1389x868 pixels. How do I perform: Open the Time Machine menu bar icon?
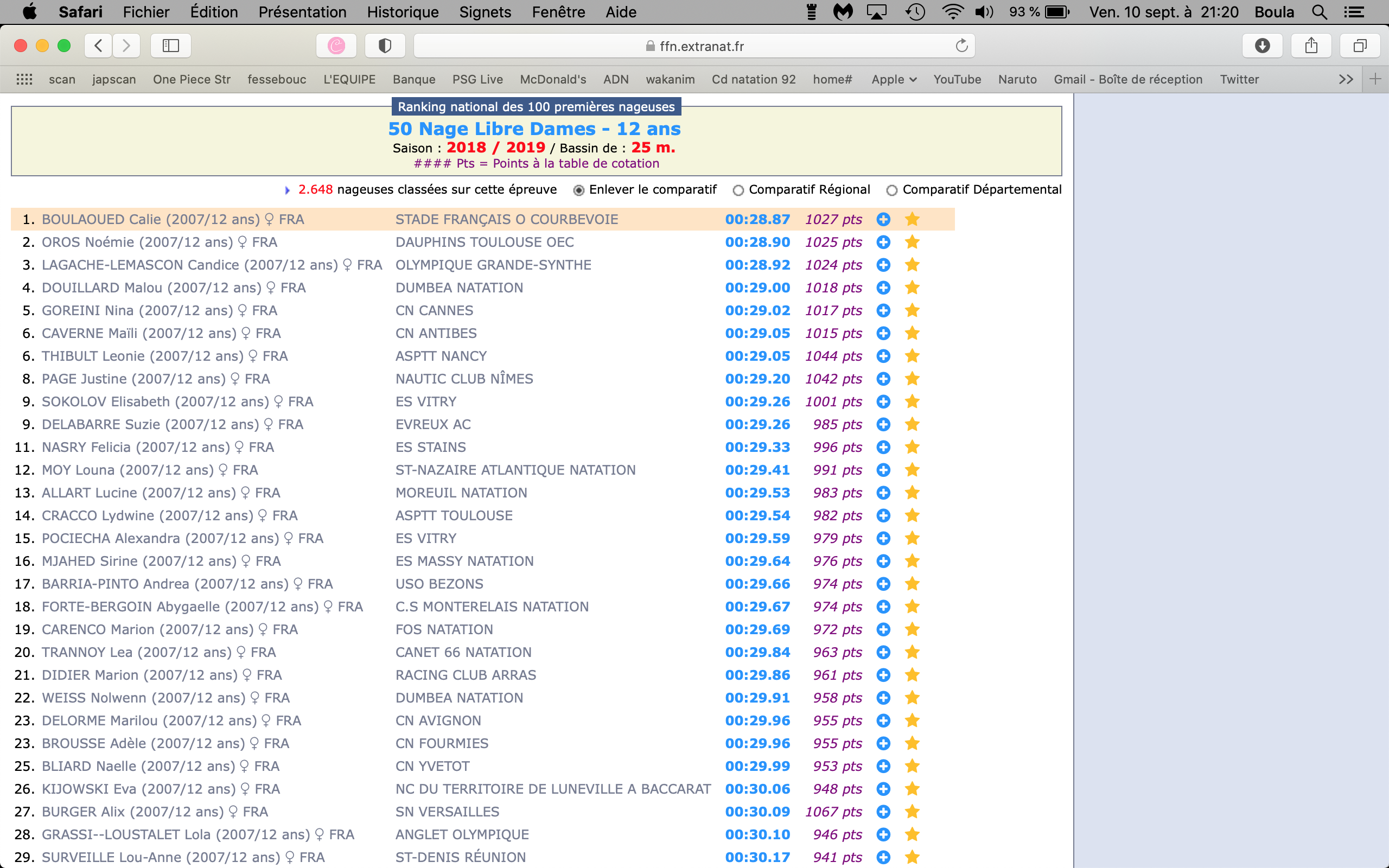[915, 12]
